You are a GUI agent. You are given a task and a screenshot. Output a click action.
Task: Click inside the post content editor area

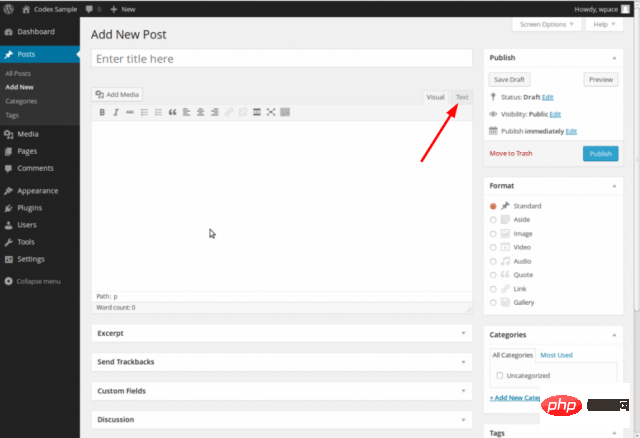282,206
